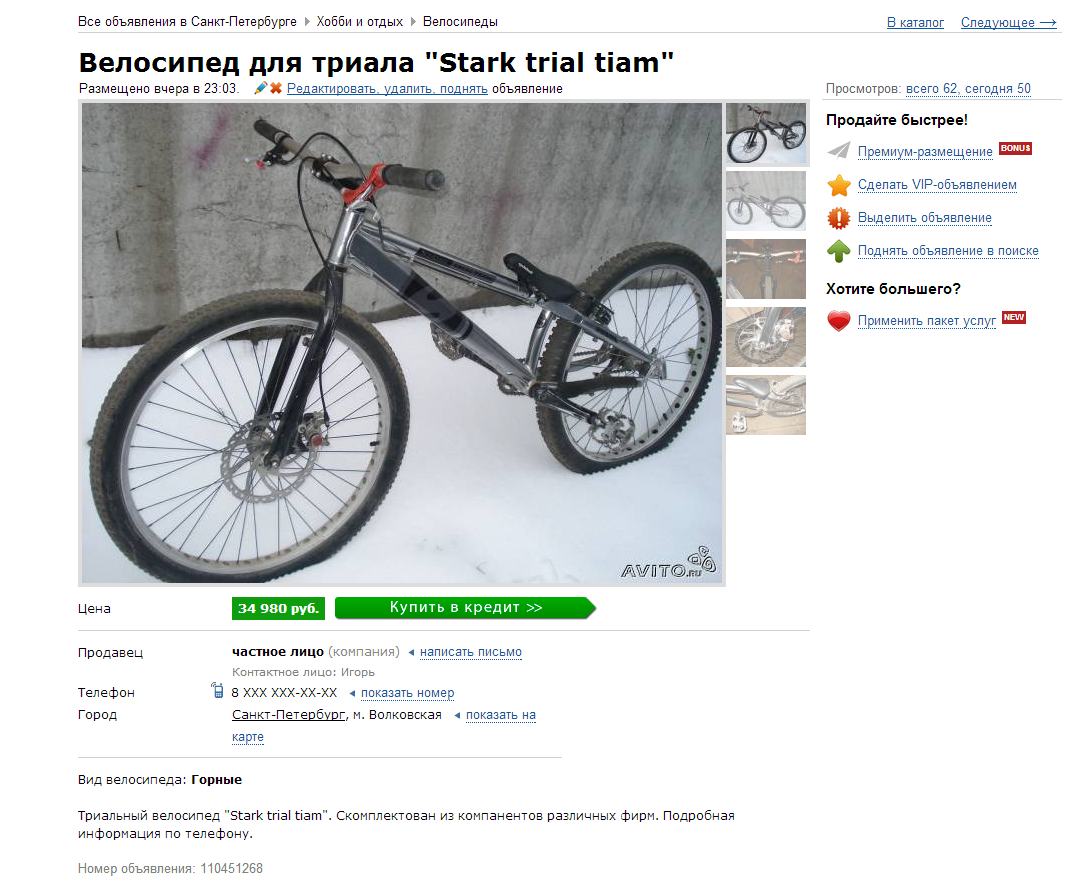Image resolution: width=1084 pixels, height=880 pixels.
Task: Open the "В каталог" link
Action: click(915, 23)
